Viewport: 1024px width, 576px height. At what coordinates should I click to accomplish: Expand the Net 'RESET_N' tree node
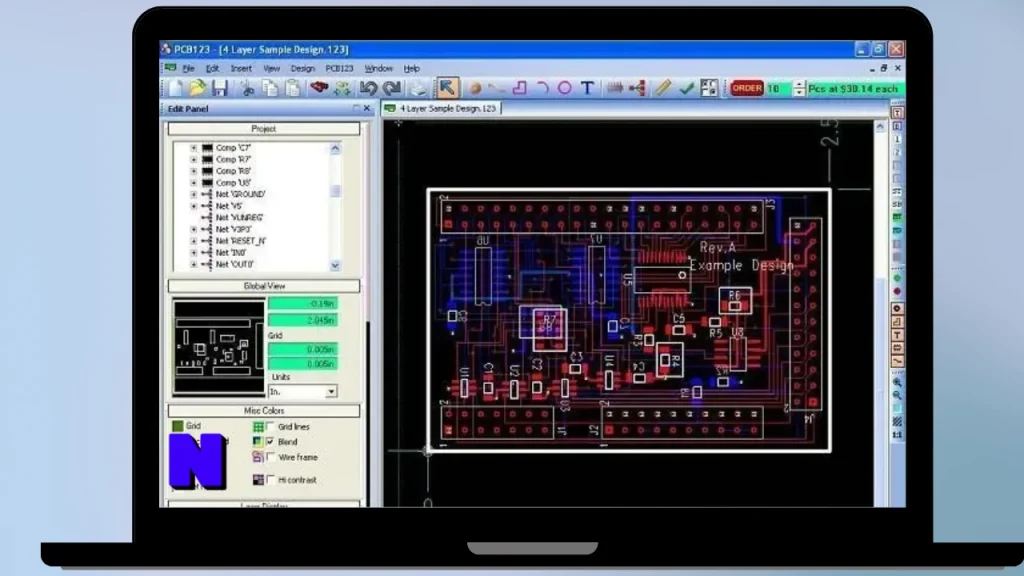tap(194, 241)
